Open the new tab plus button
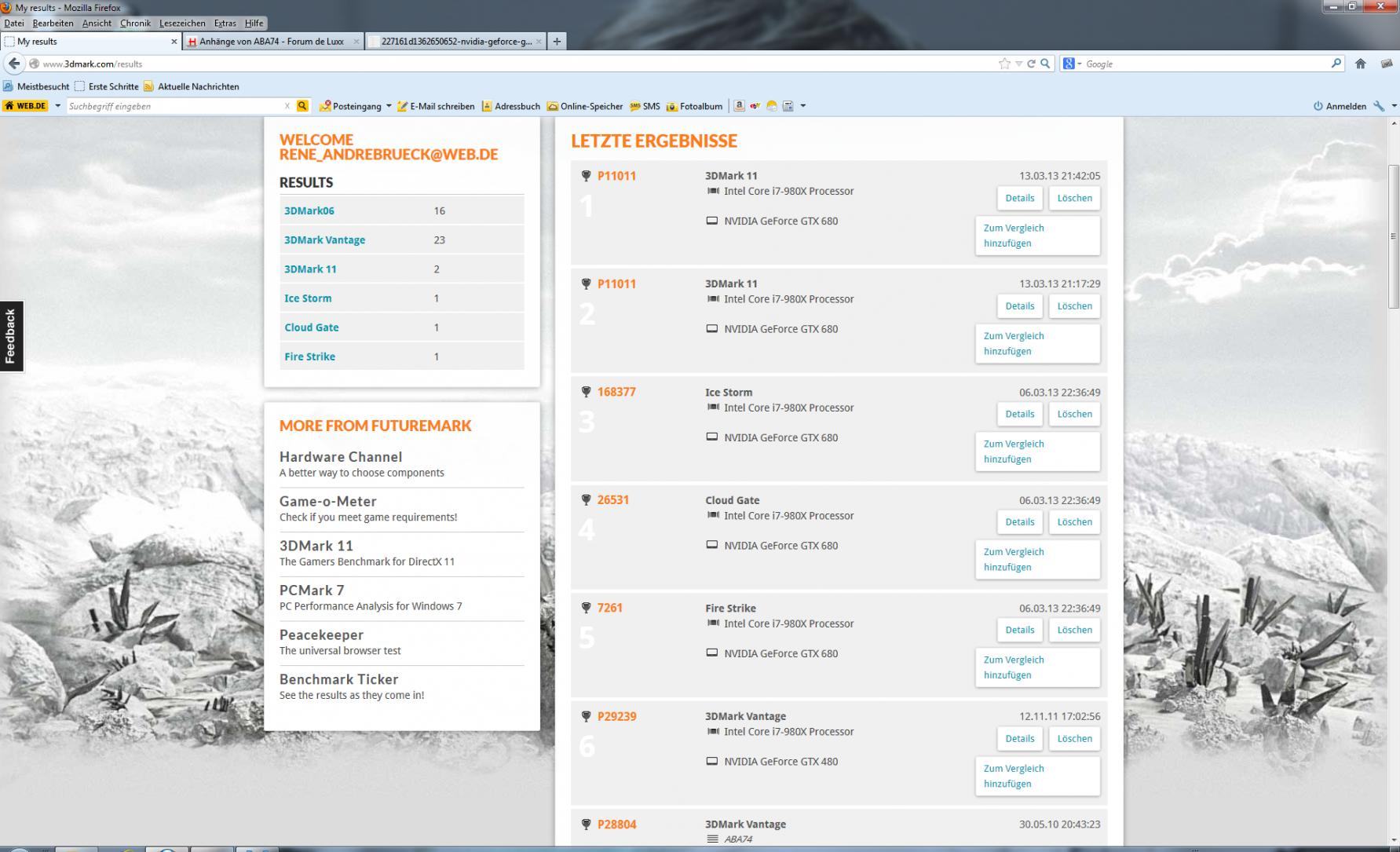The height and width of the screenshot is (852, 1400). click(x=557, y=42)
